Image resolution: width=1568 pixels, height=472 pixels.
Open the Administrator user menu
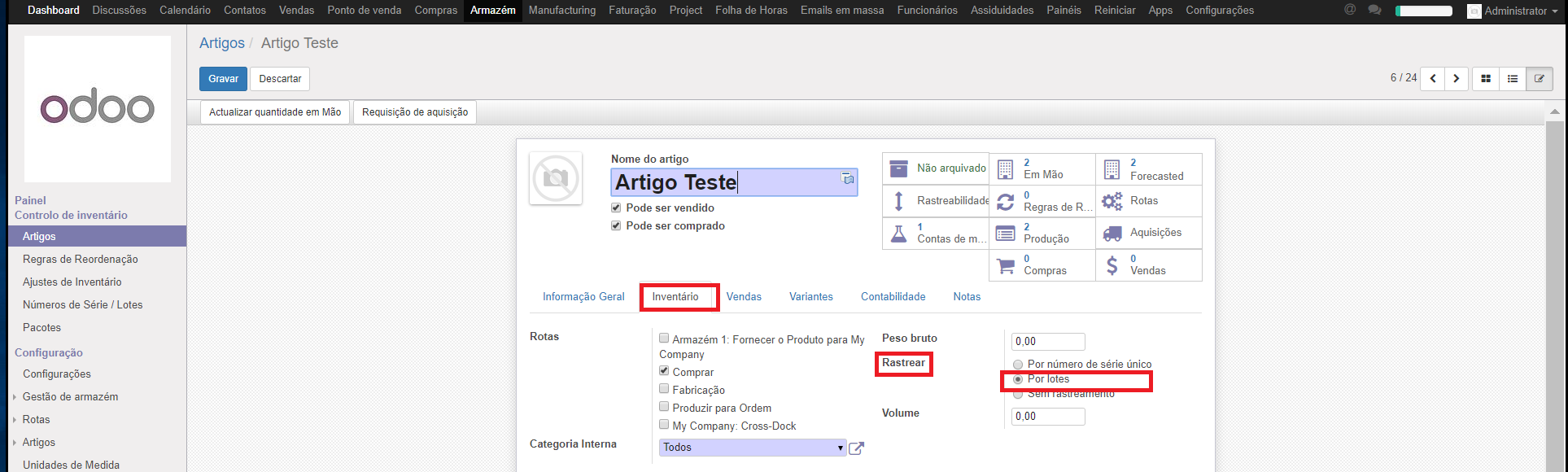pos(1512,11)
